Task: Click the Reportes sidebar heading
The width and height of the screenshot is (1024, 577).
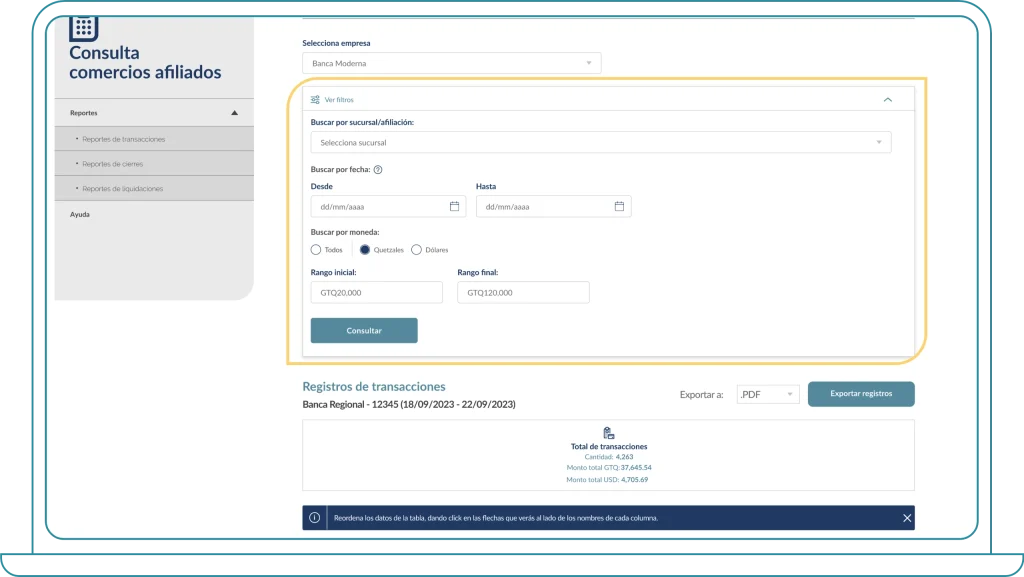Action: point(84,113)
